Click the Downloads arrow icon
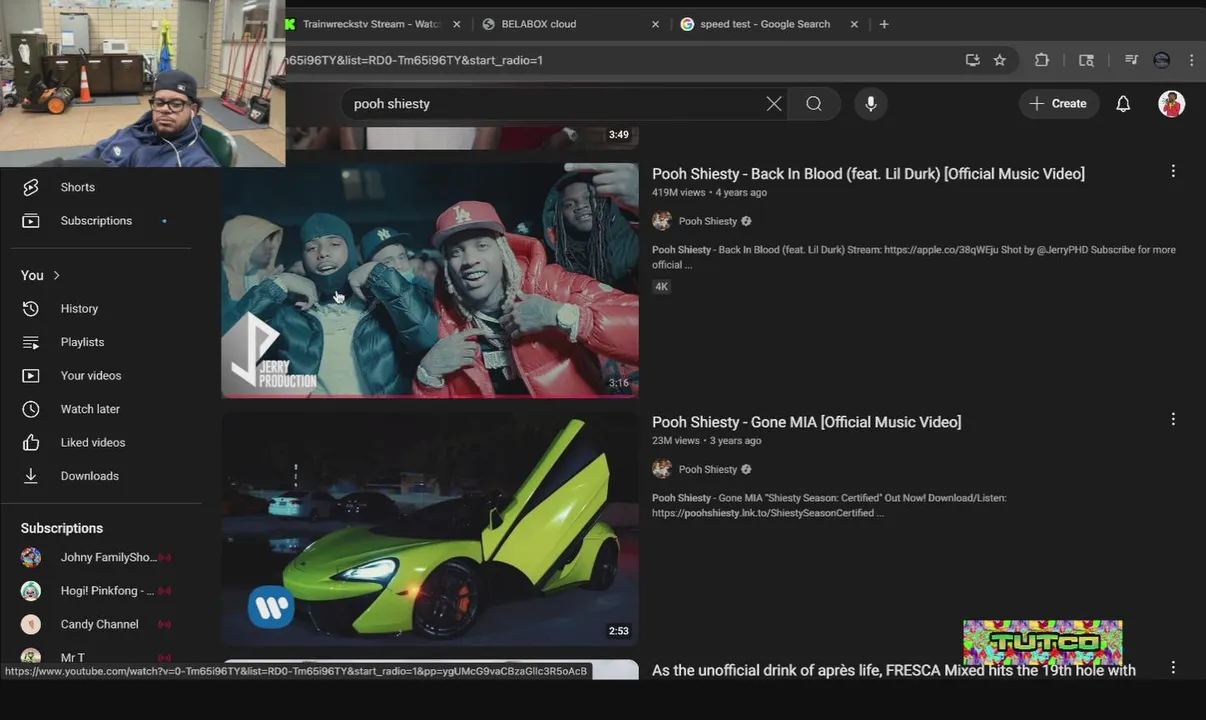This screenshot has width=1206, height=720. pyautogui.click(x=31, y=476)
